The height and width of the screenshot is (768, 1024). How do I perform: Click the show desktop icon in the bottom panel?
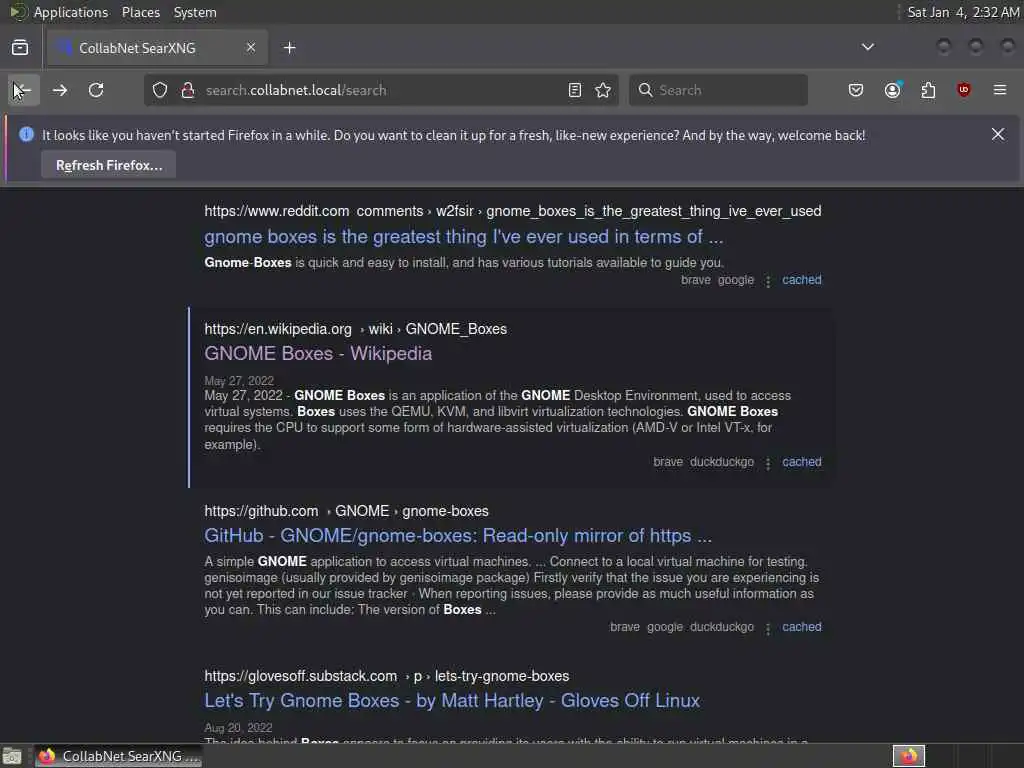click(x=12, y=756)
